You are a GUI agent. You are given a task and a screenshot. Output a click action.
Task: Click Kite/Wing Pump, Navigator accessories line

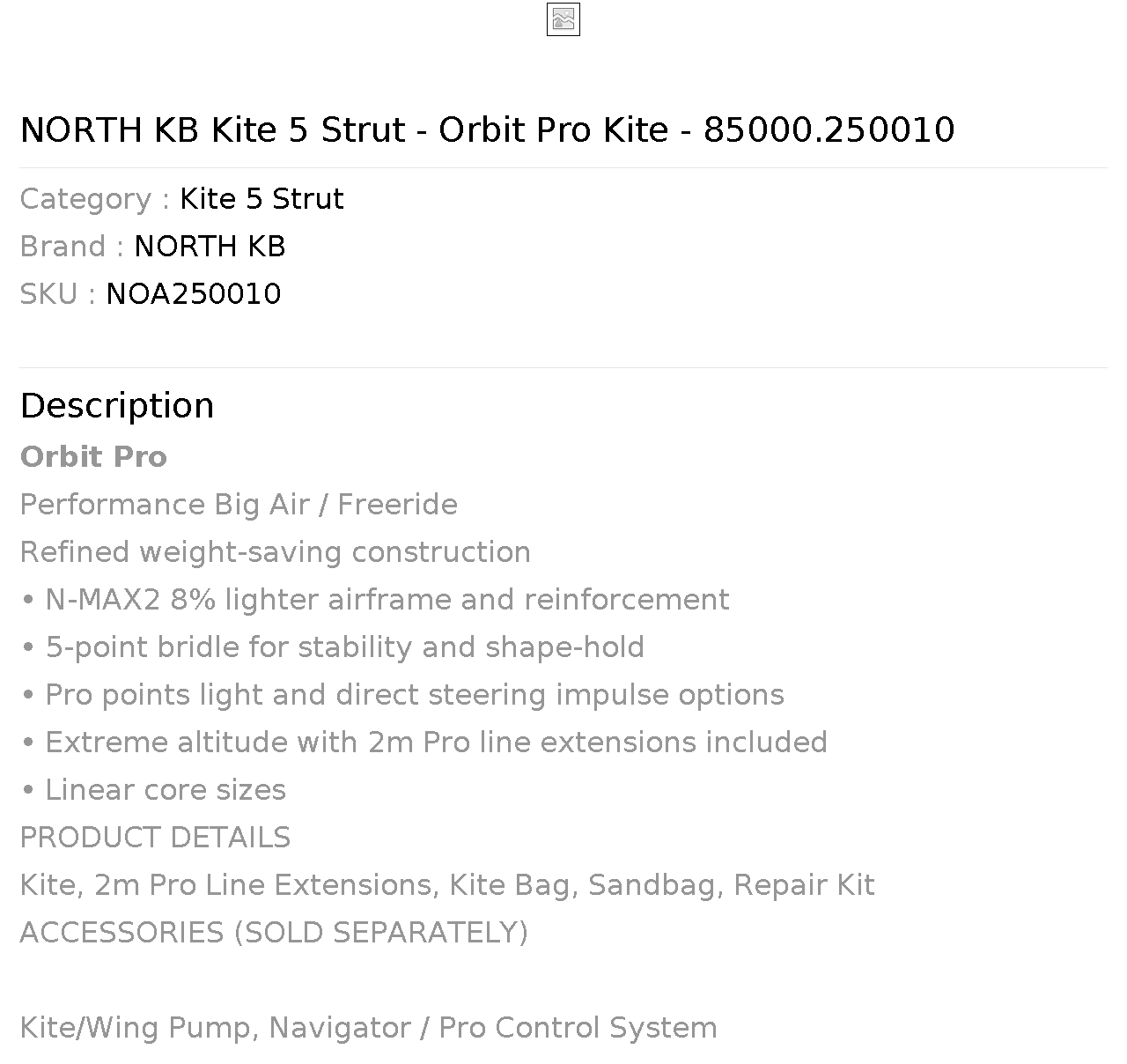click(x=369, y=1027)
